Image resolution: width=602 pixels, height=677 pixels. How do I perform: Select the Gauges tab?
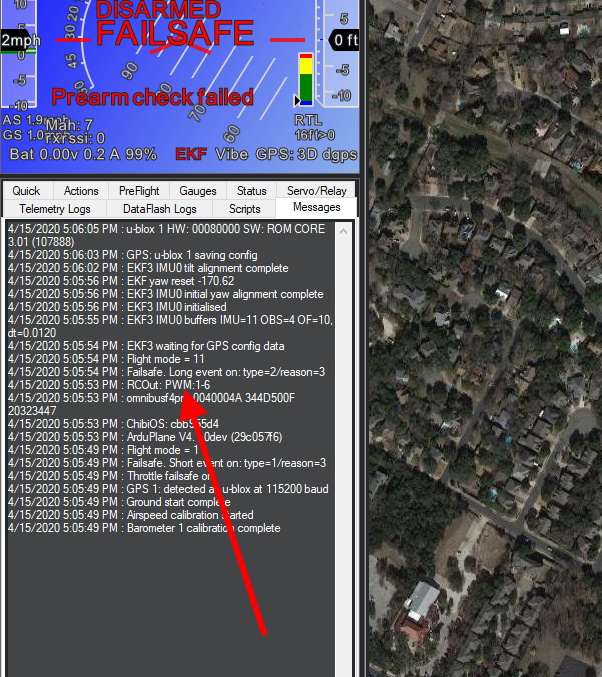point(196,191)
